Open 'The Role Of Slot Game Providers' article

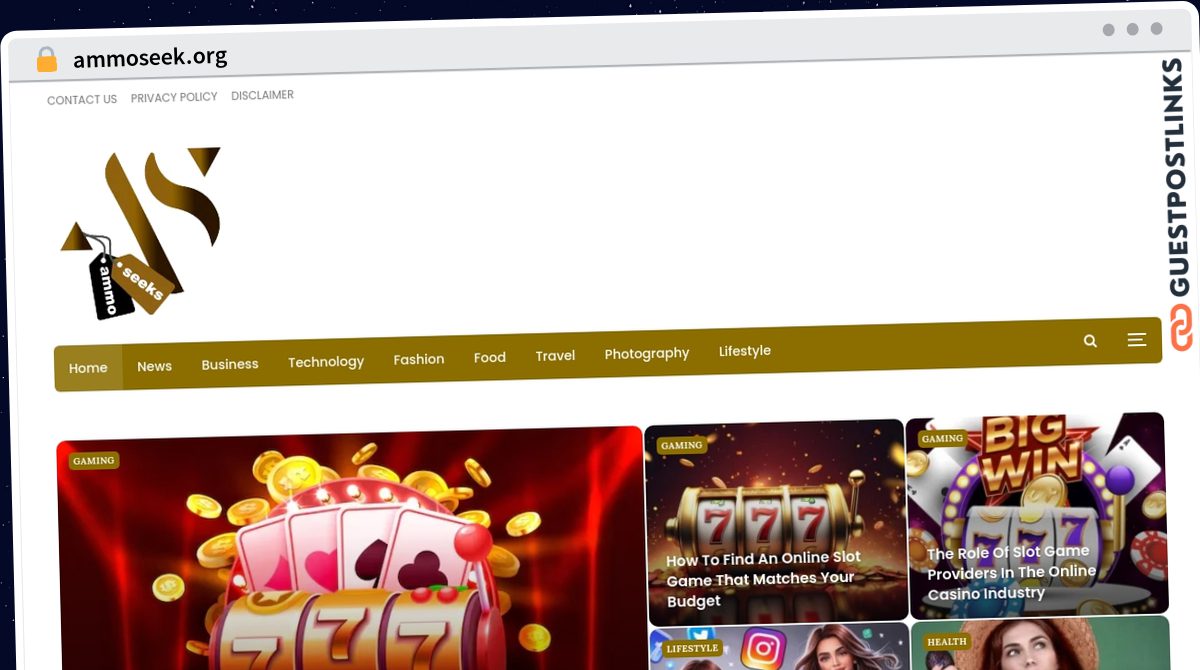pos(1012,573)
